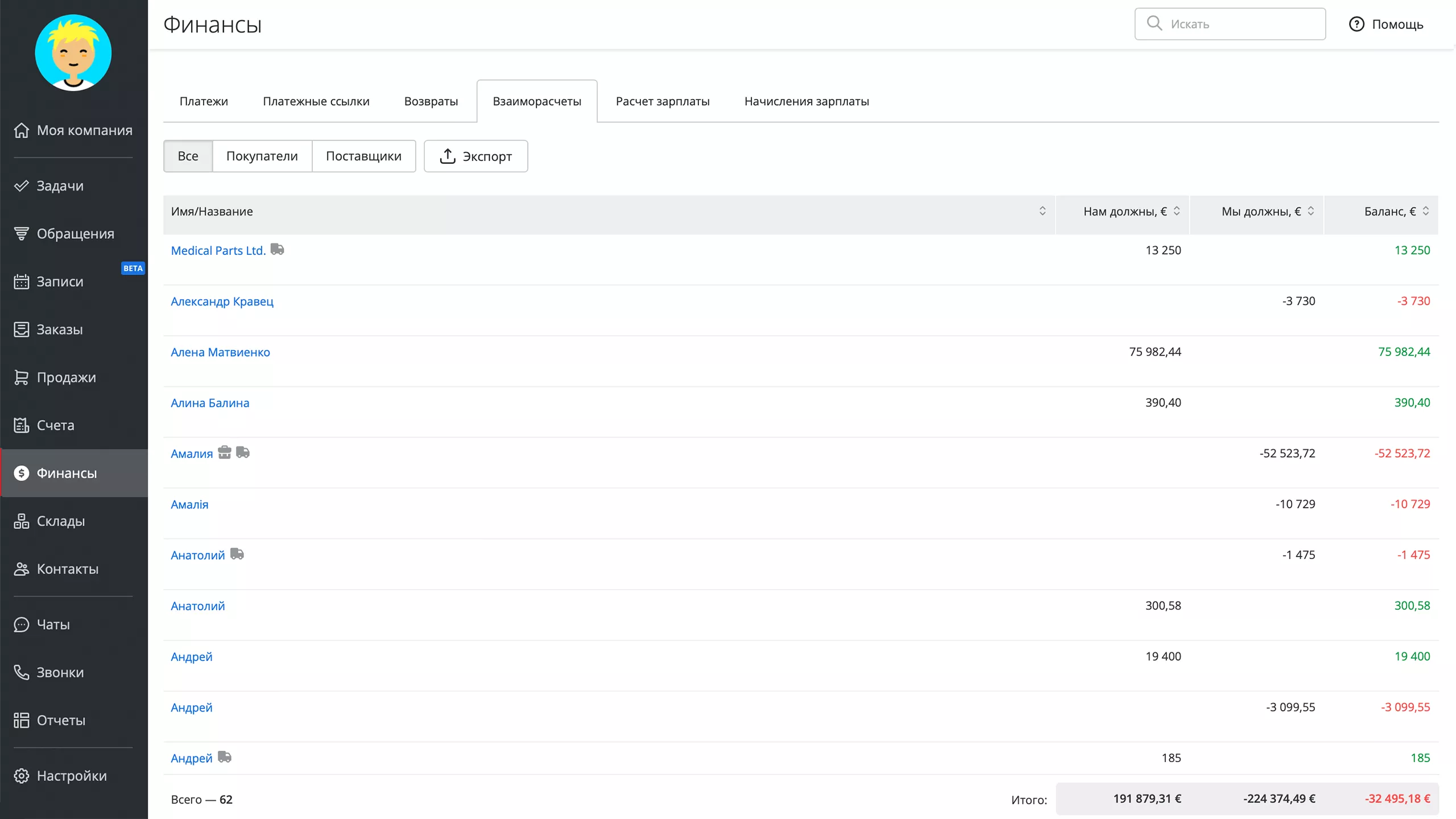Click the briefcase icon beside Амалия

coord(225,453)
